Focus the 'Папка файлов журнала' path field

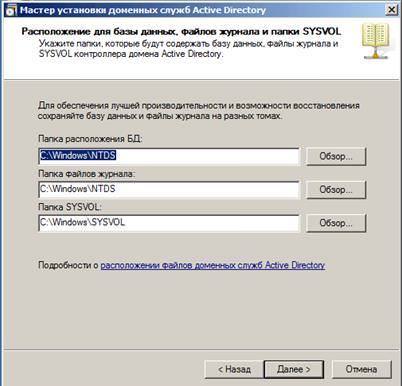pos(169,189)
